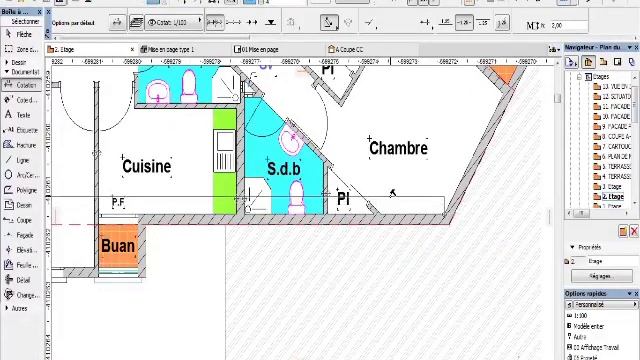Toggle dimension text centered in line option
640x360 pixels.
pyautogui.click(x=464, y=22)
